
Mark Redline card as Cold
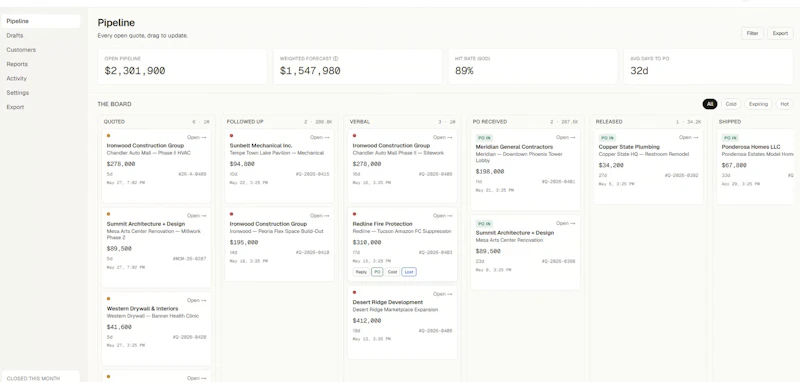[x=392, y=272]
